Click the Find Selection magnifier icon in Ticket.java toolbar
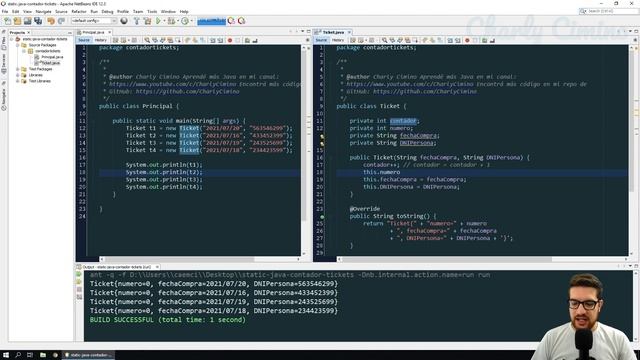The height and width of the screenshot is (360, 640). [x=384, y=40]
